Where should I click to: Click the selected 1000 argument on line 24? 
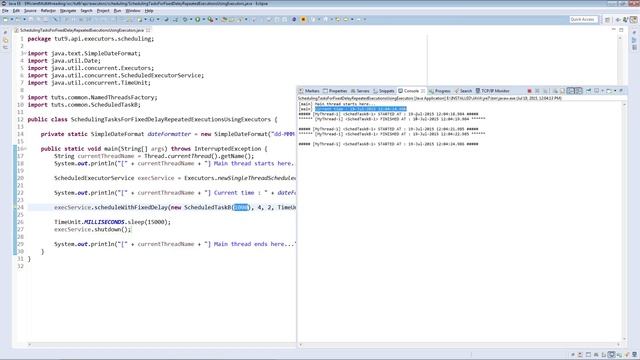pos(241,207)
